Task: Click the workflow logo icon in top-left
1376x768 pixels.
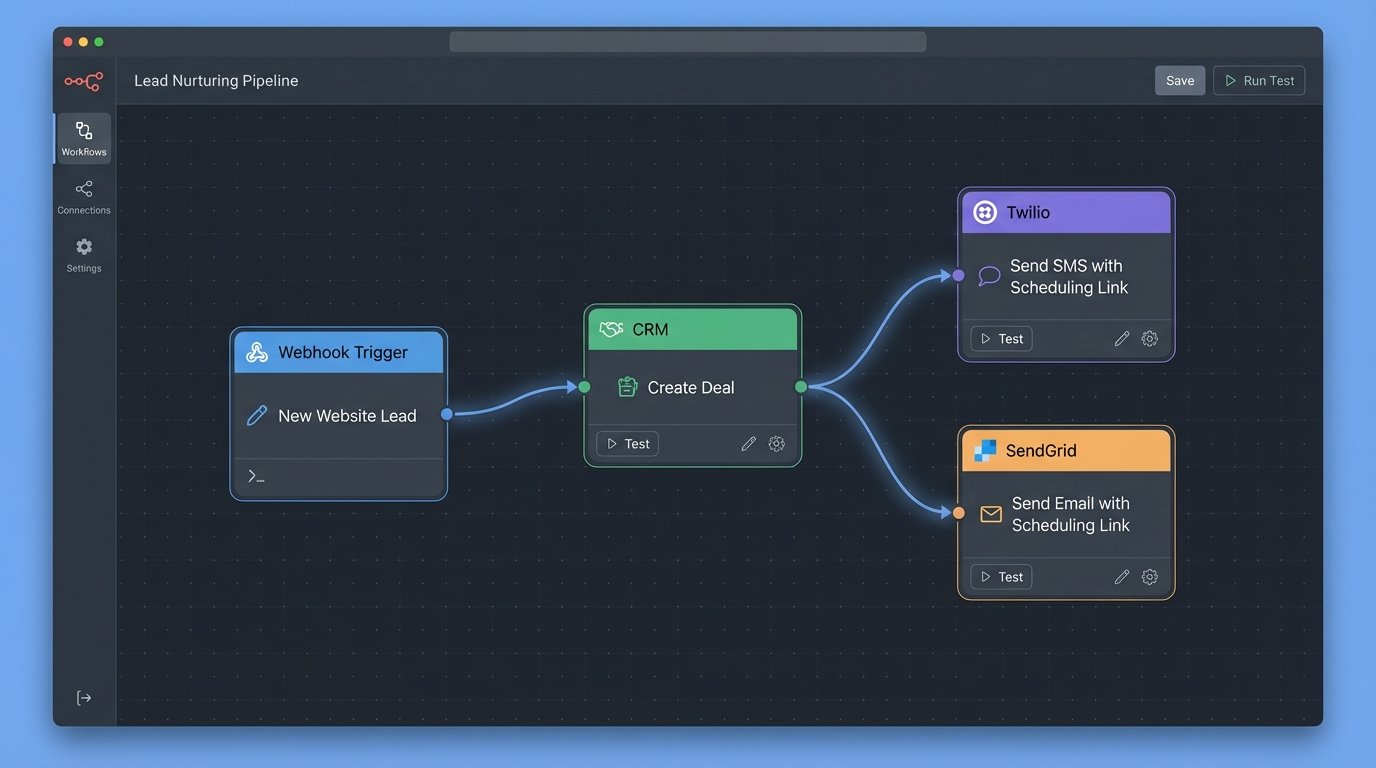Action: (x=84, y=81)
